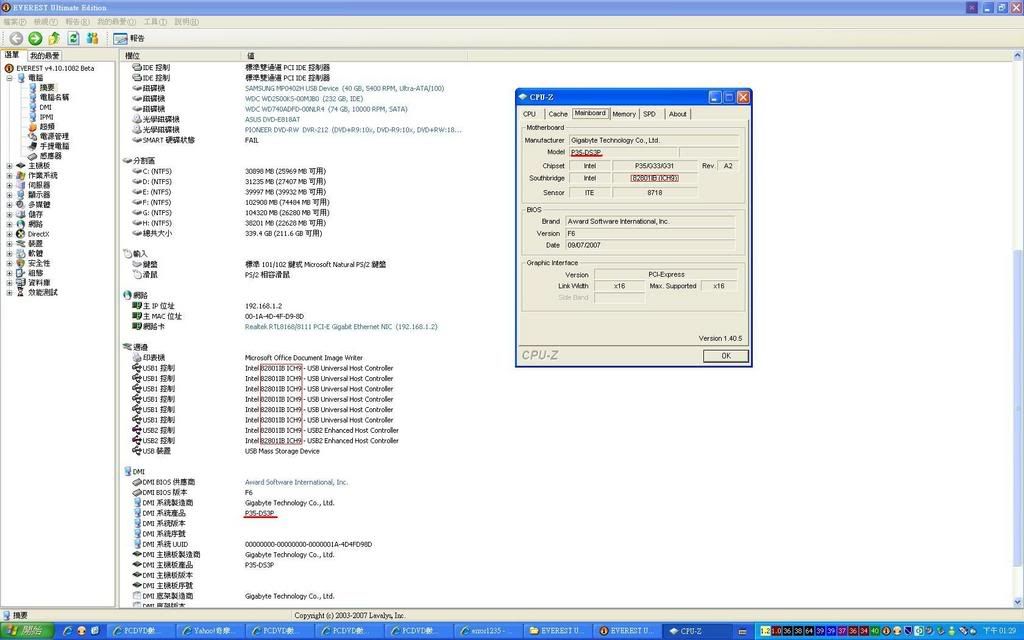Switch to the 我的最愛 sidebar tab
The image size is (1024, 640).
pyautogui.click(x=44, y=56)
